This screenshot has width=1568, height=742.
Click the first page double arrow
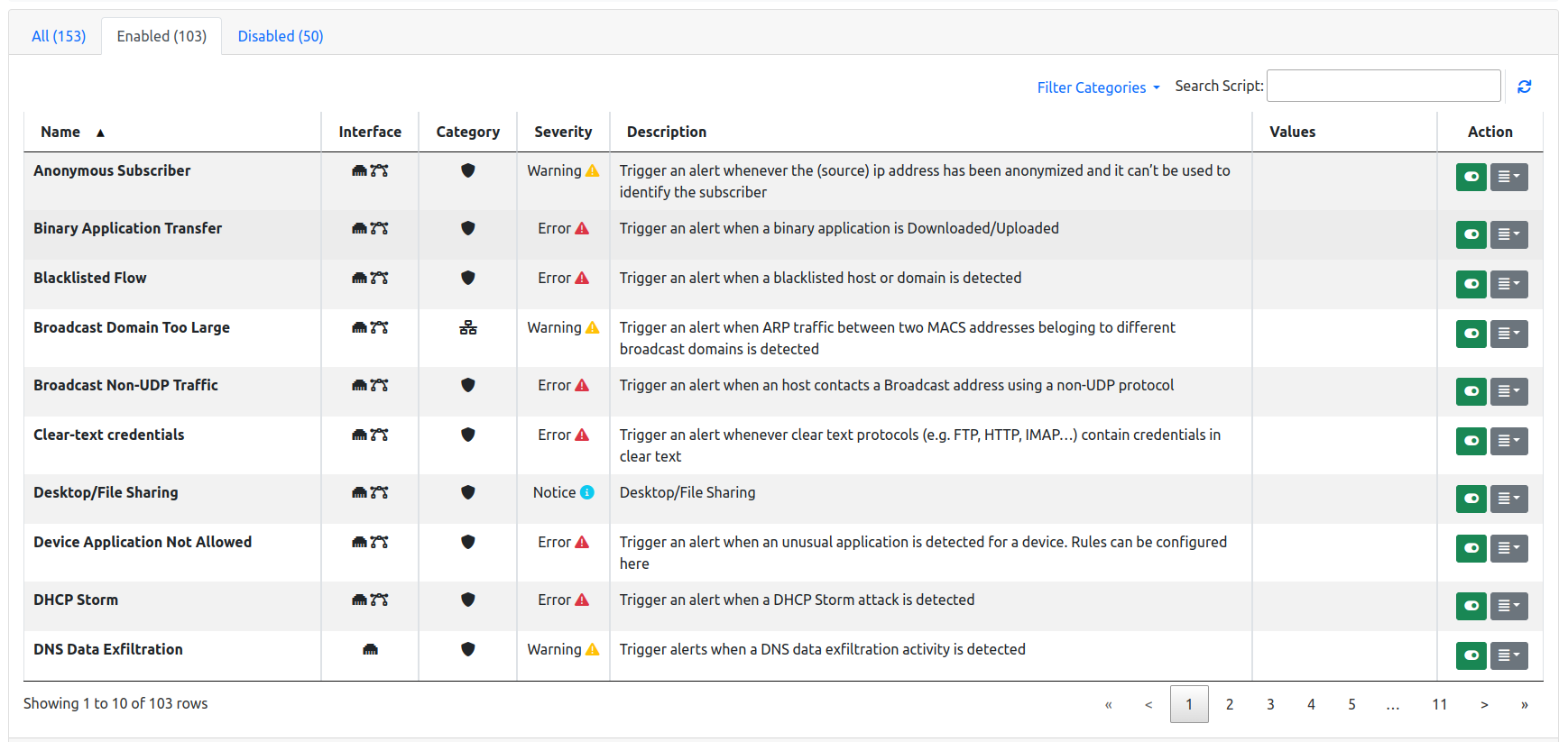tap(1109, 704)
